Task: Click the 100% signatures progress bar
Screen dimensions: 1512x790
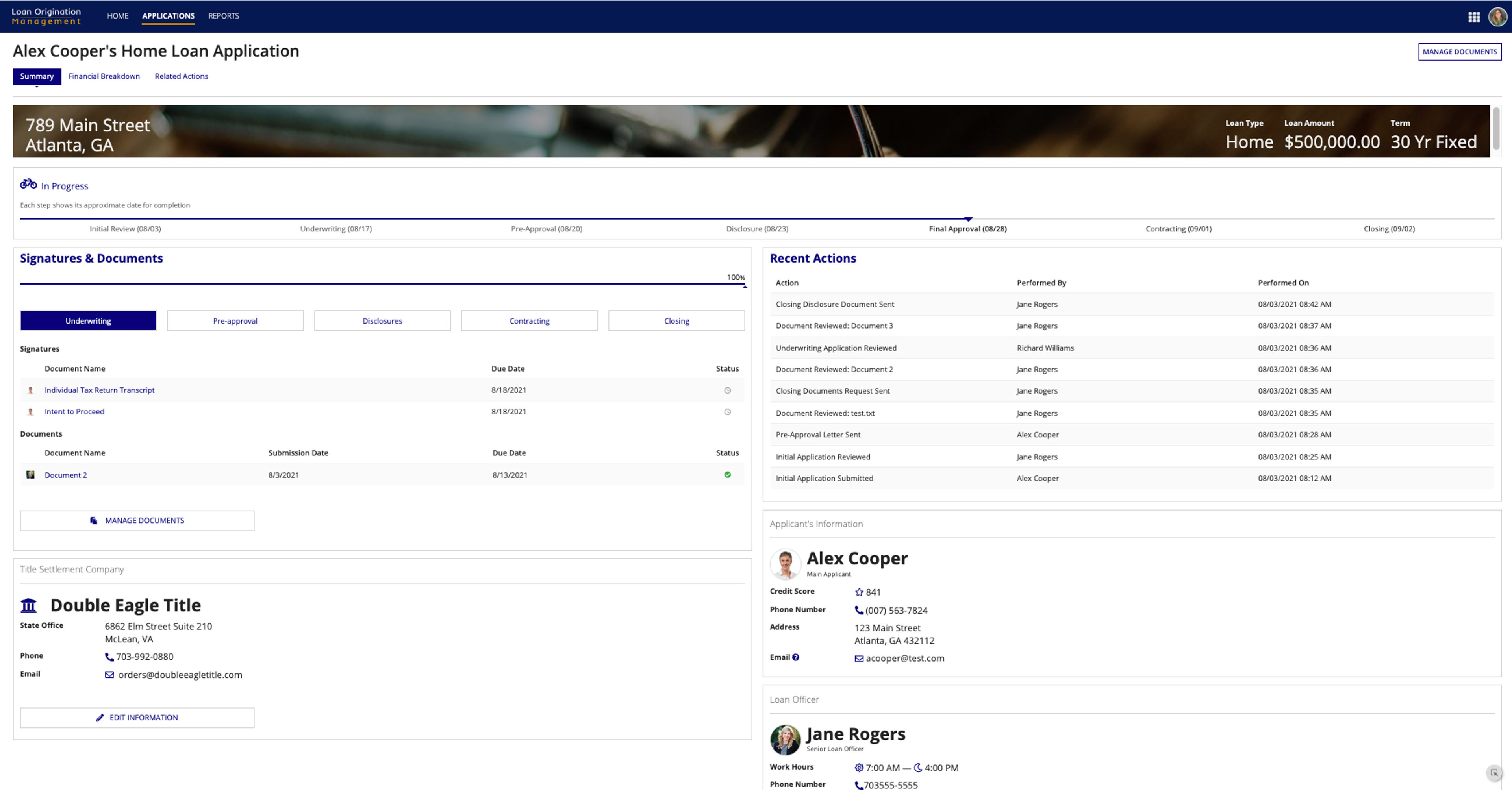Action: 383,284
